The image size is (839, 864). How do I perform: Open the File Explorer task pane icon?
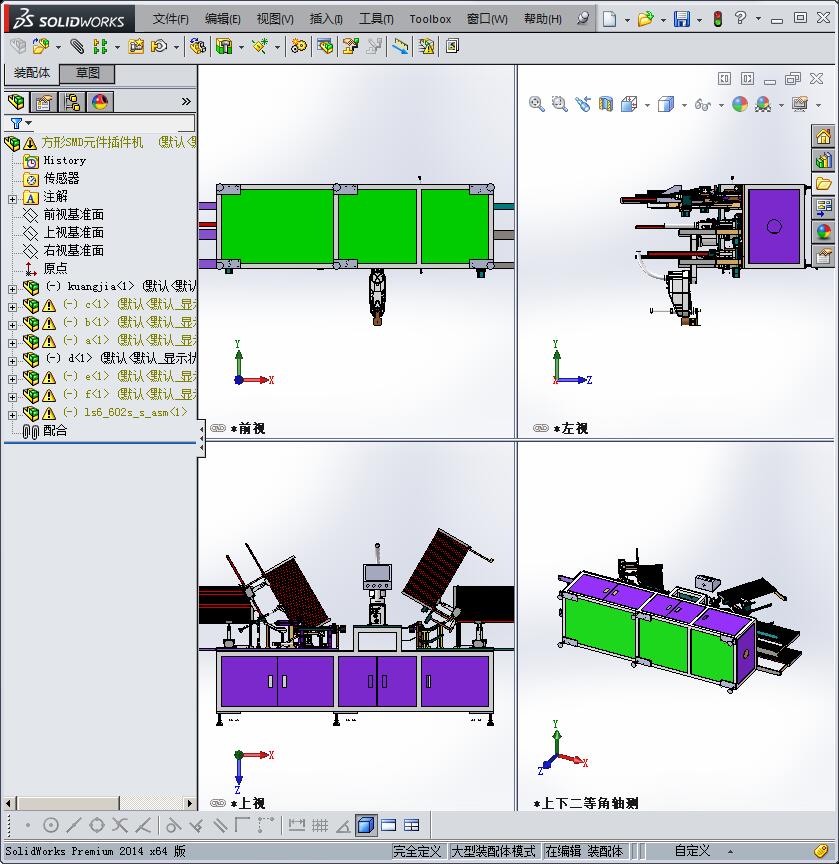823,183
